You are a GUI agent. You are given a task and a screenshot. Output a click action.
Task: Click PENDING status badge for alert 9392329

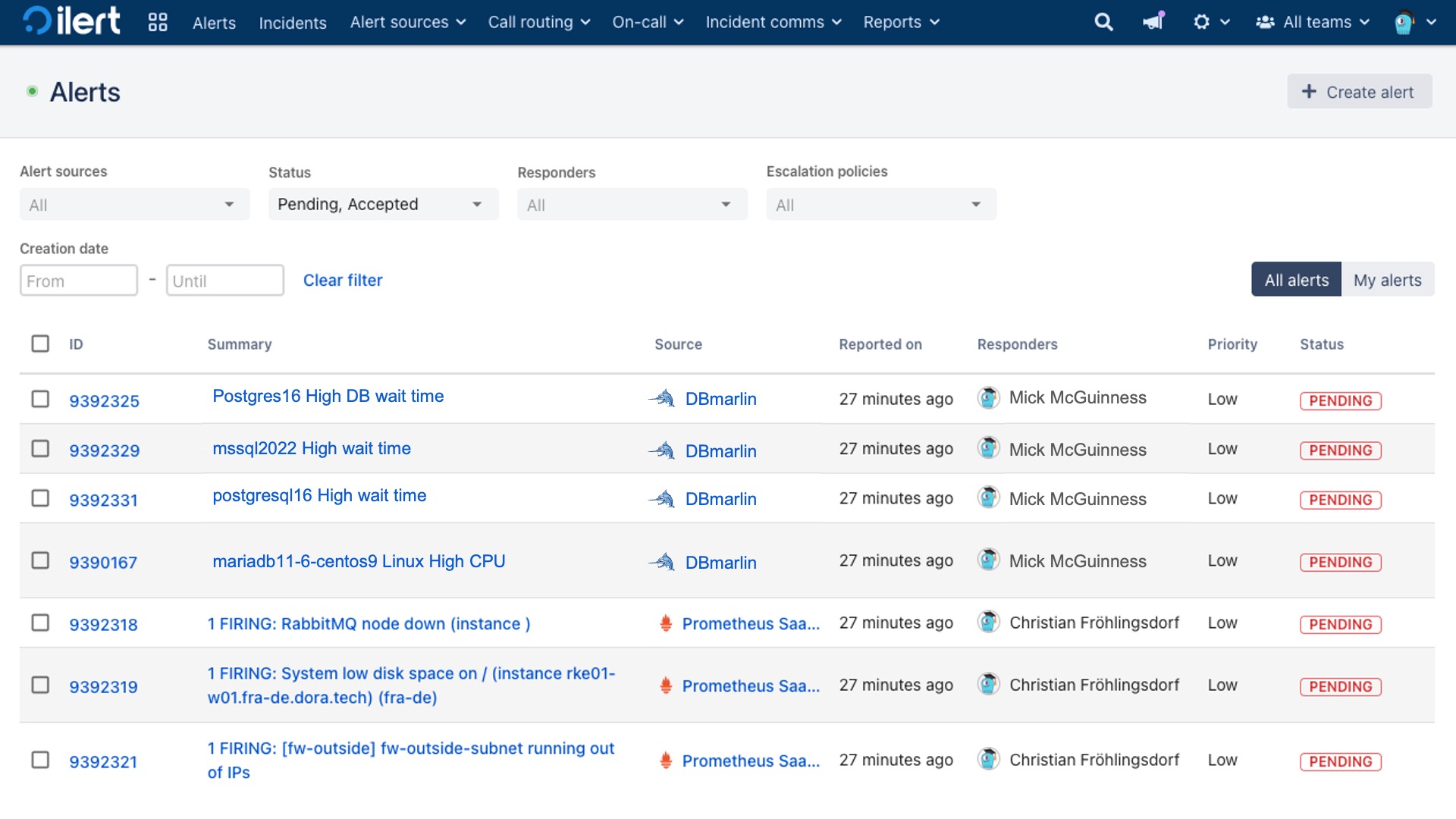pos(1341,450)
